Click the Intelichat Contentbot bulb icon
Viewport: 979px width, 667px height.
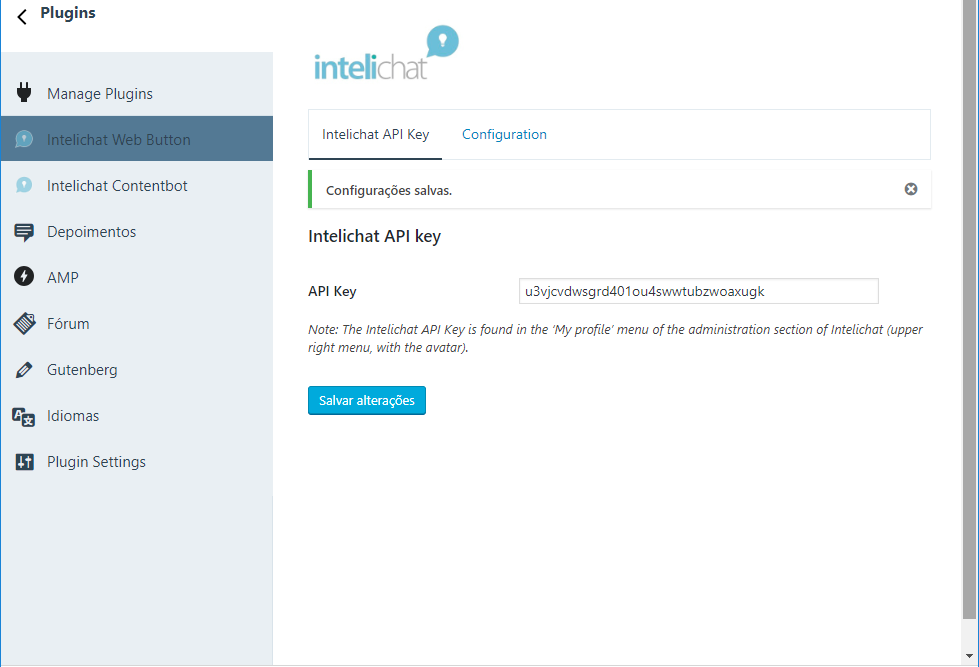pyautogui.click(x=25, y=186)
